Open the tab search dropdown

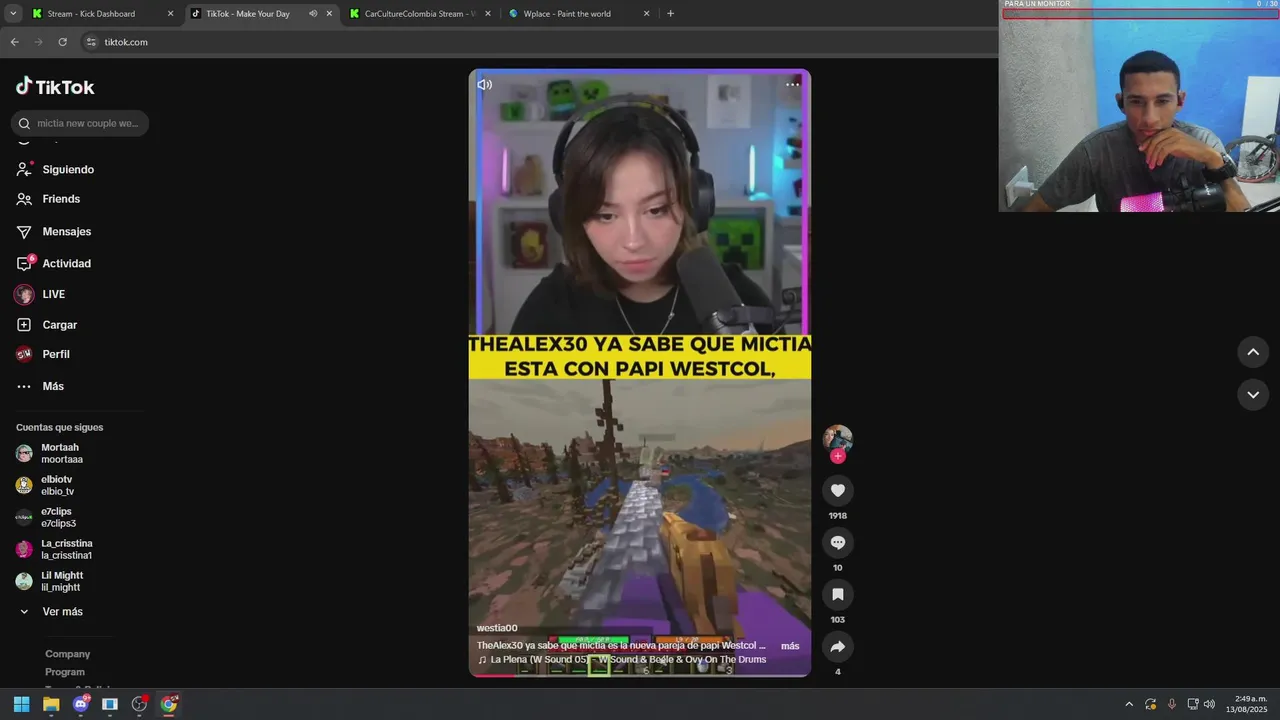click(x=13, y=14)
